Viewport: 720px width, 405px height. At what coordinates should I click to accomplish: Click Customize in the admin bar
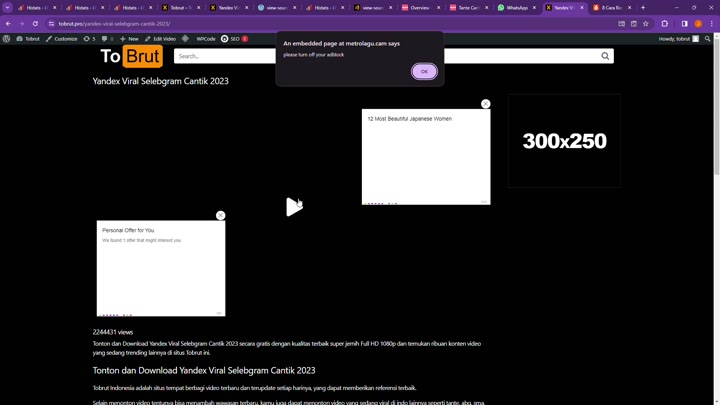click(x=62, y=39)
